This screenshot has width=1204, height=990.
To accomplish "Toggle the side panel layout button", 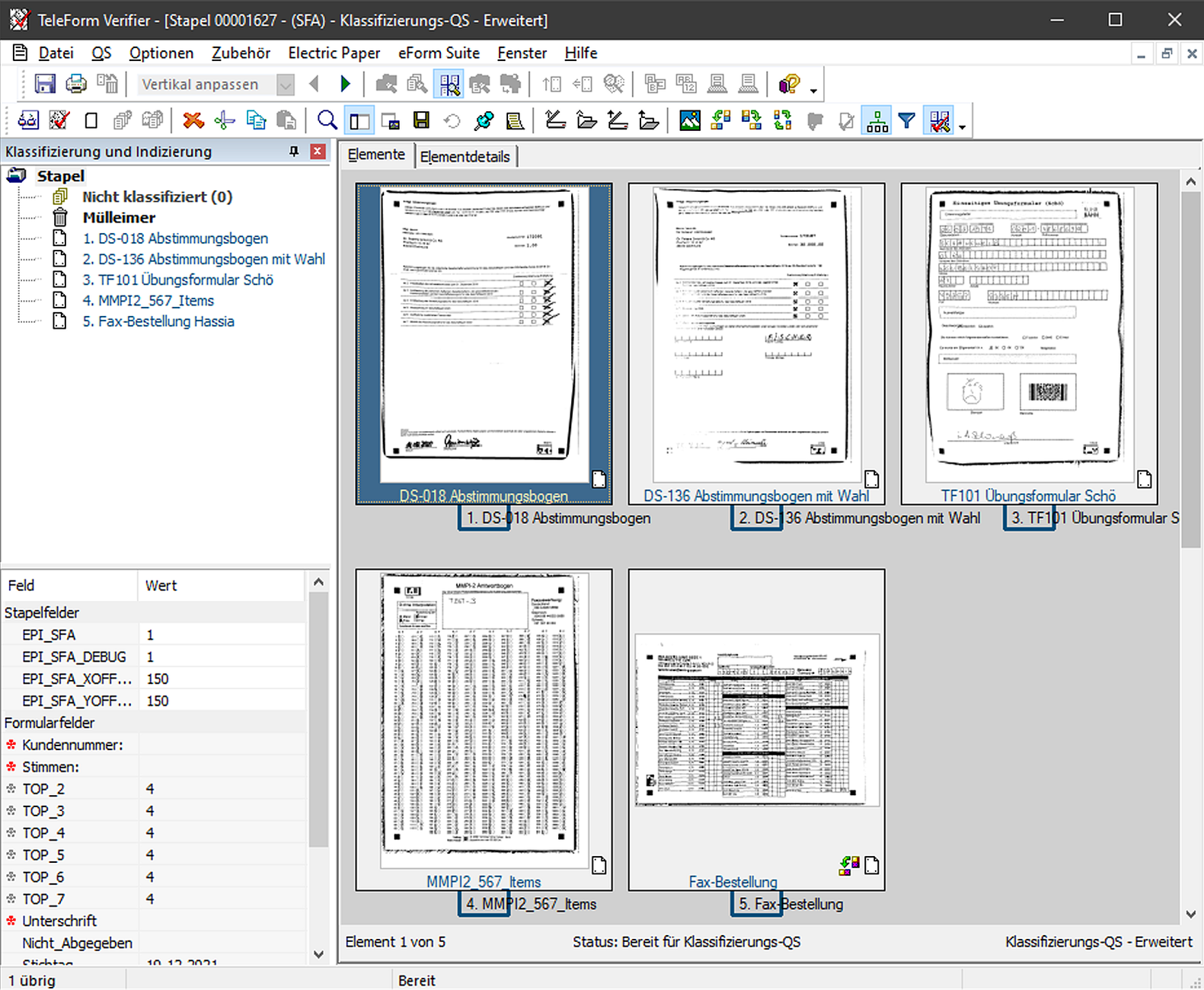I will [x=359, y=120].
